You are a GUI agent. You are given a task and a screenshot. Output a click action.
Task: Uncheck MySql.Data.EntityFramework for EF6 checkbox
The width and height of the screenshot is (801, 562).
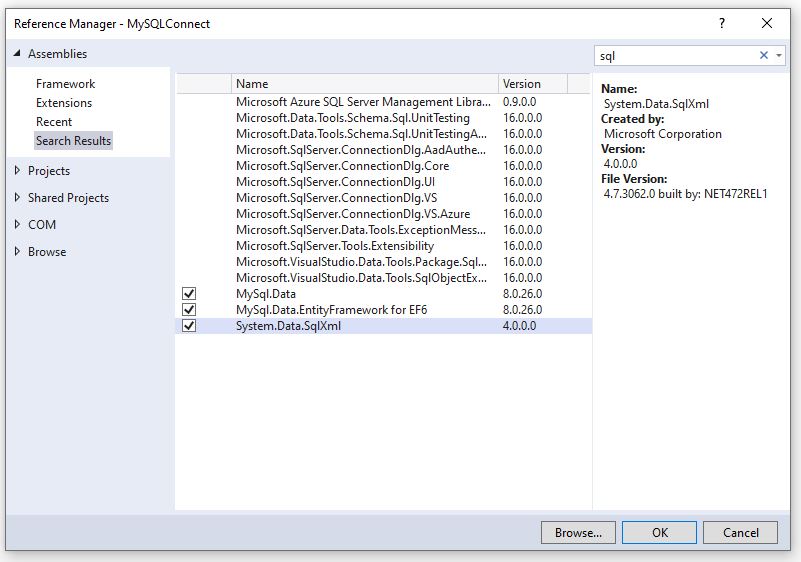pos(189,310)
